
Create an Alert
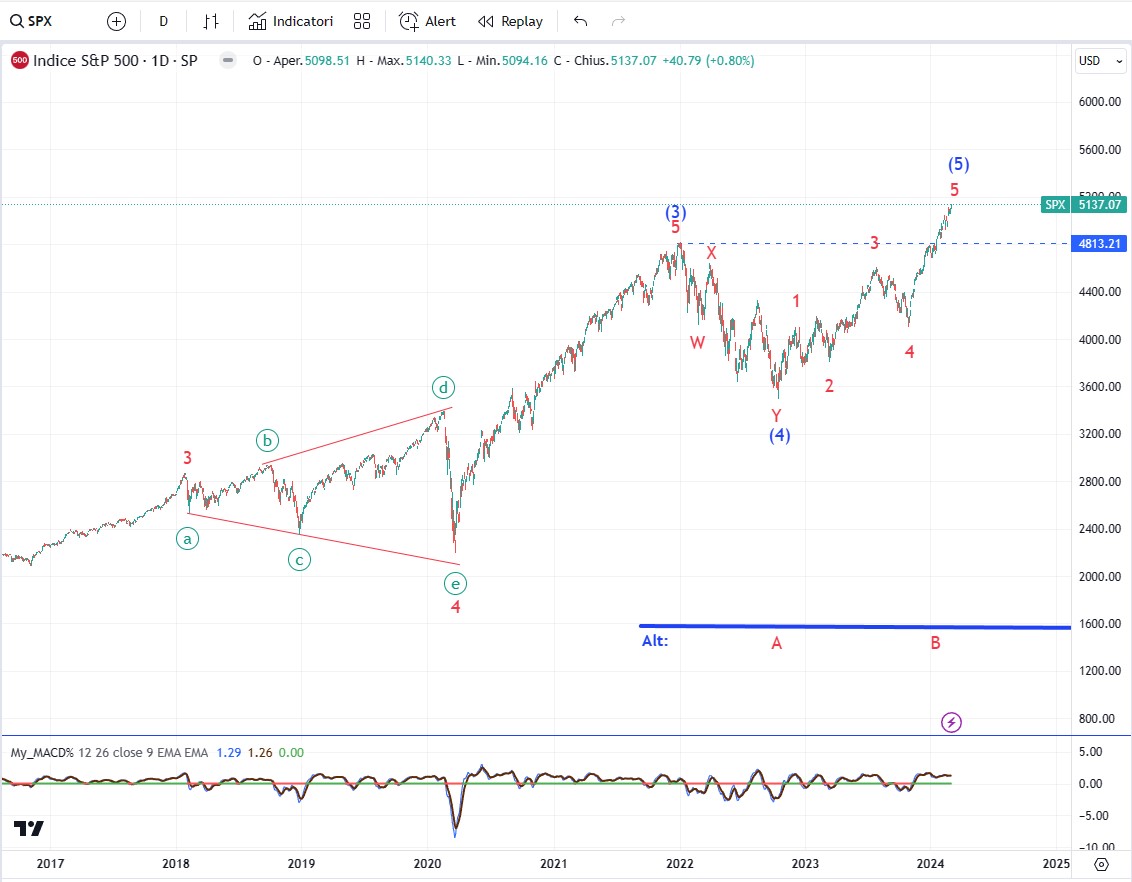[427, 22]
